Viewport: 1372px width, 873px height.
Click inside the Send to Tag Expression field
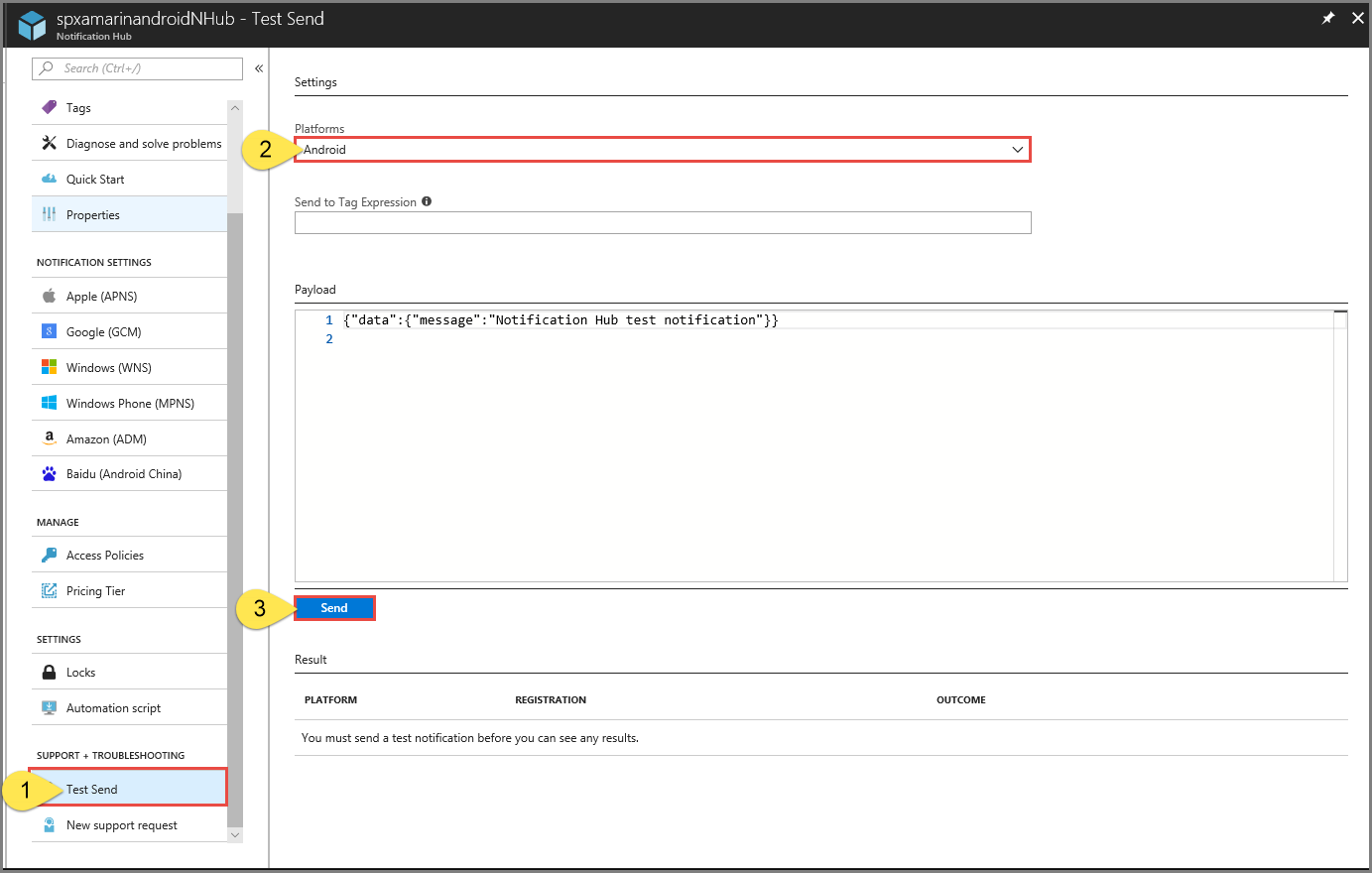click(663, 222)
